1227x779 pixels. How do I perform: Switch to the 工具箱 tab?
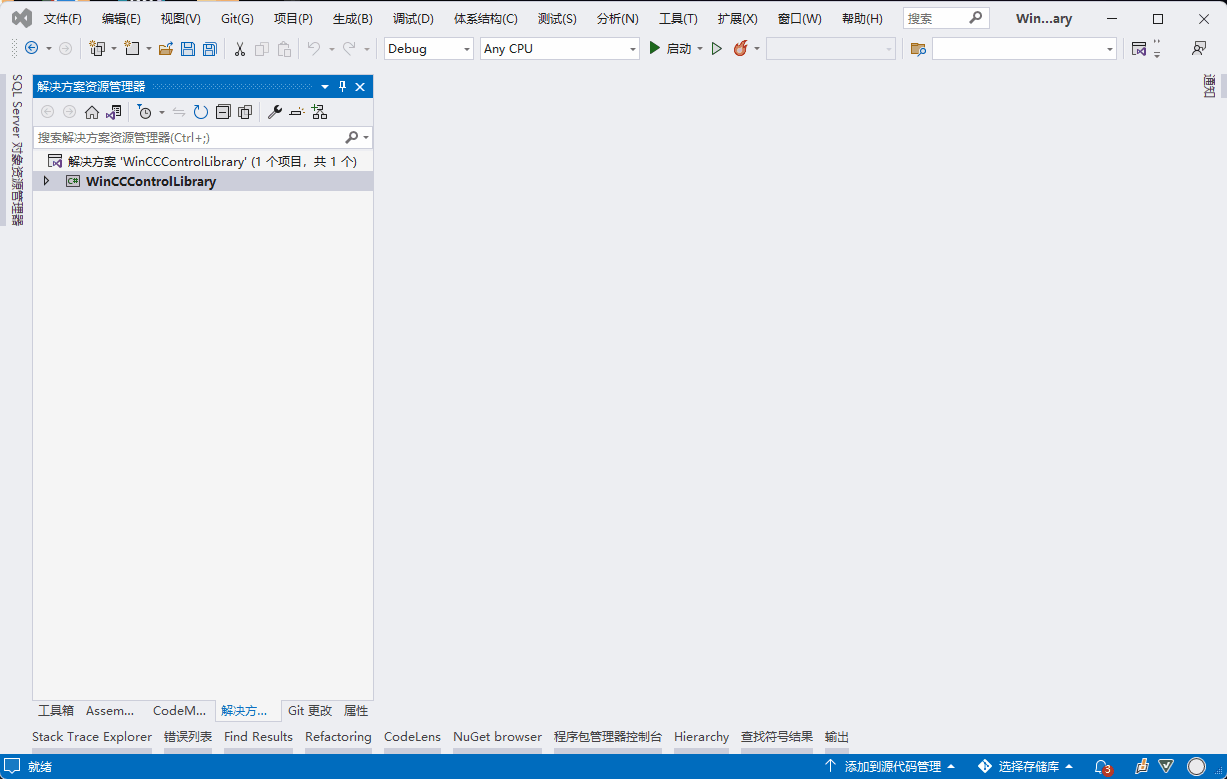56,711
